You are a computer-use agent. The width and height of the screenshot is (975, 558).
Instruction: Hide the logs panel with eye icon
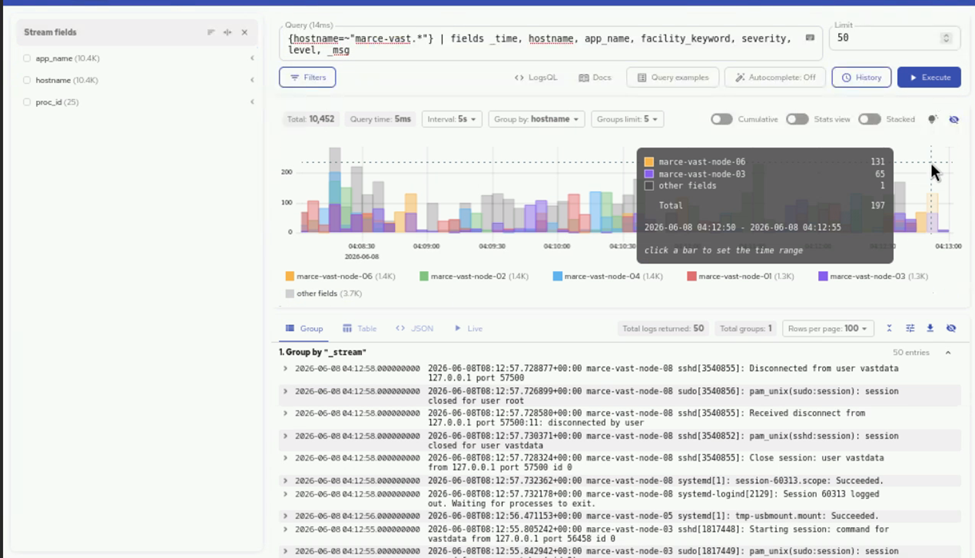click(951, 328)
